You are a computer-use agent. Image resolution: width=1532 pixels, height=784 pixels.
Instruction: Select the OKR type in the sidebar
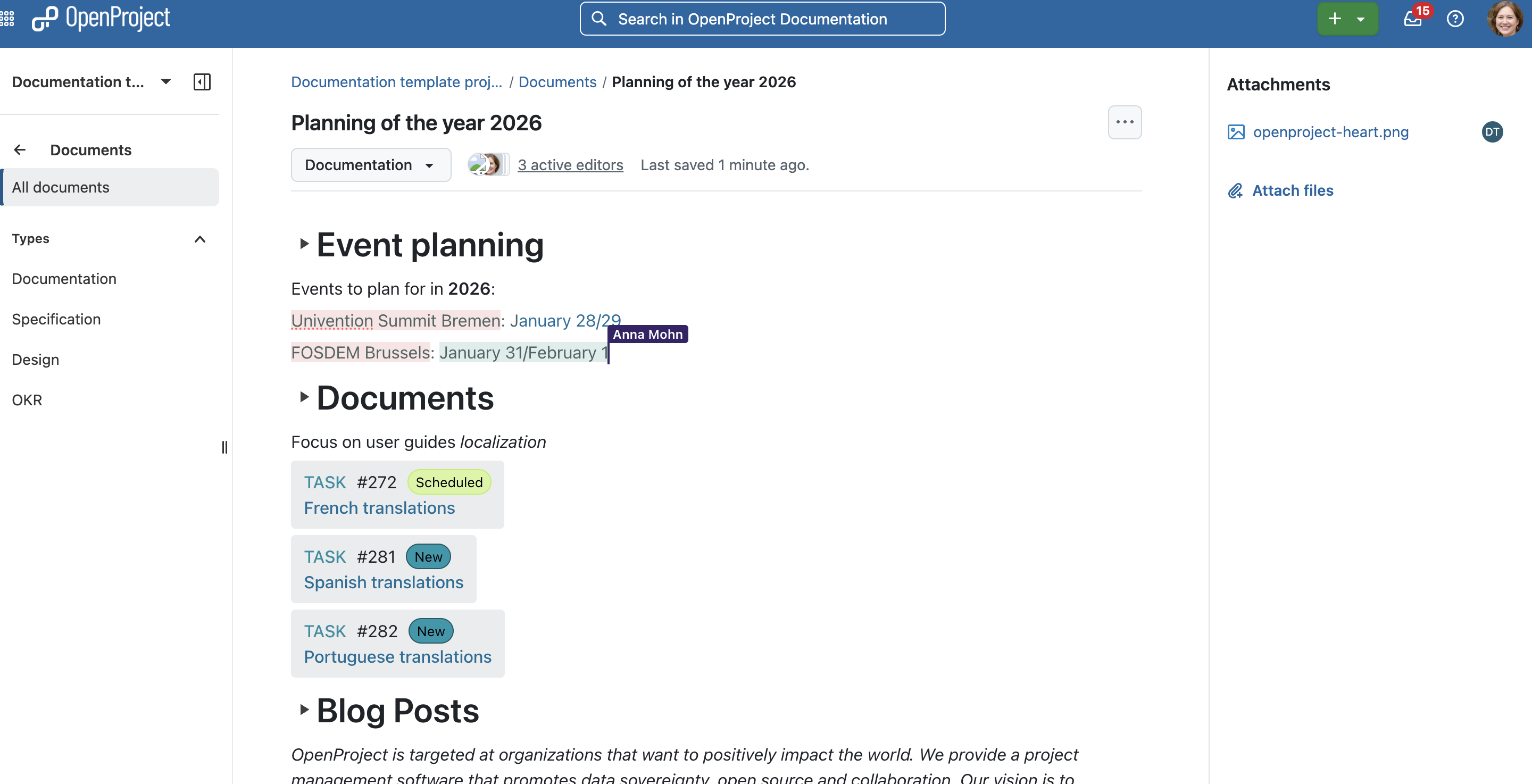[x=27, y=400]
